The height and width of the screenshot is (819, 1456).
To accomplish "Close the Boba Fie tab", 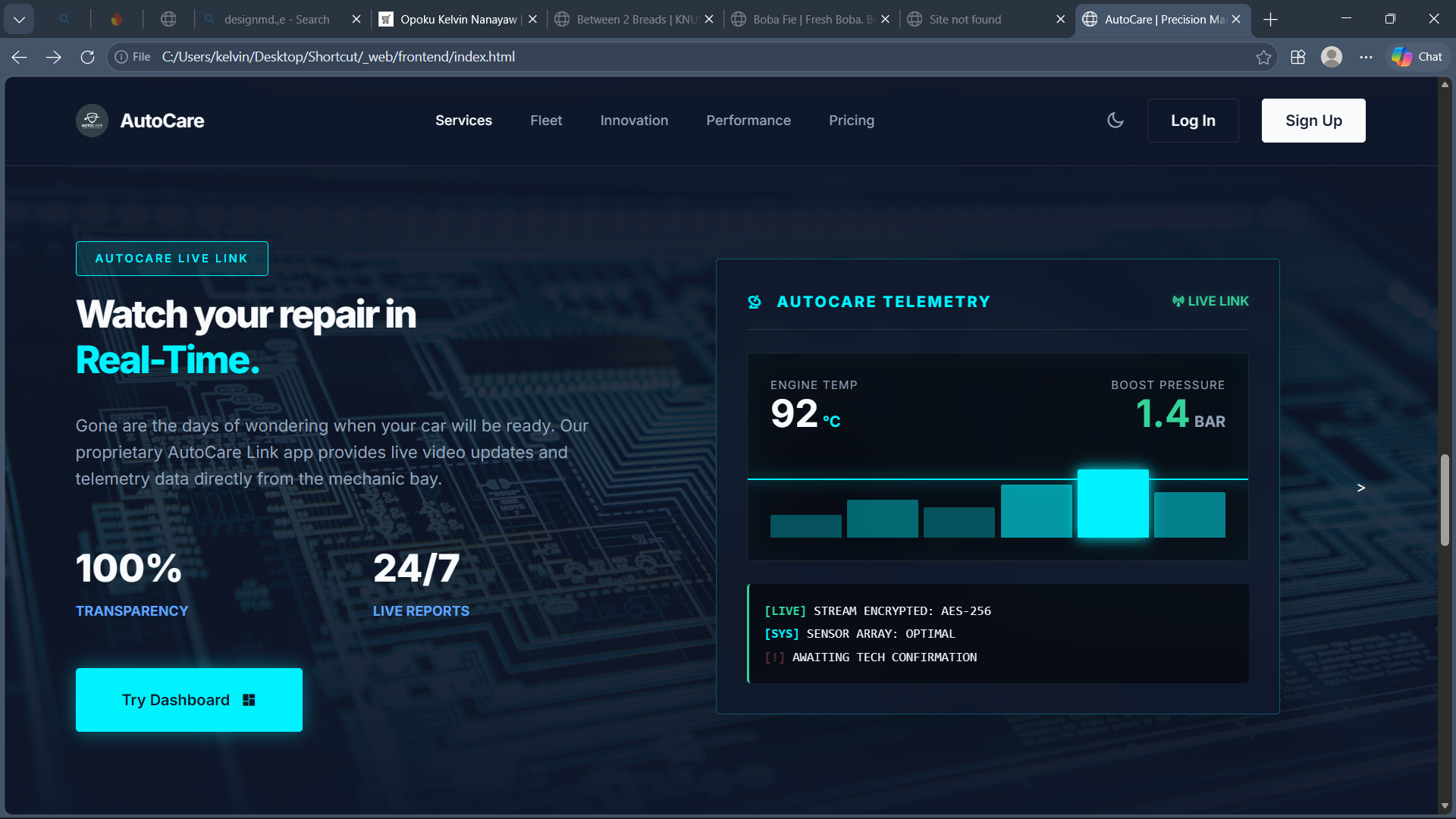I will 885,20.
